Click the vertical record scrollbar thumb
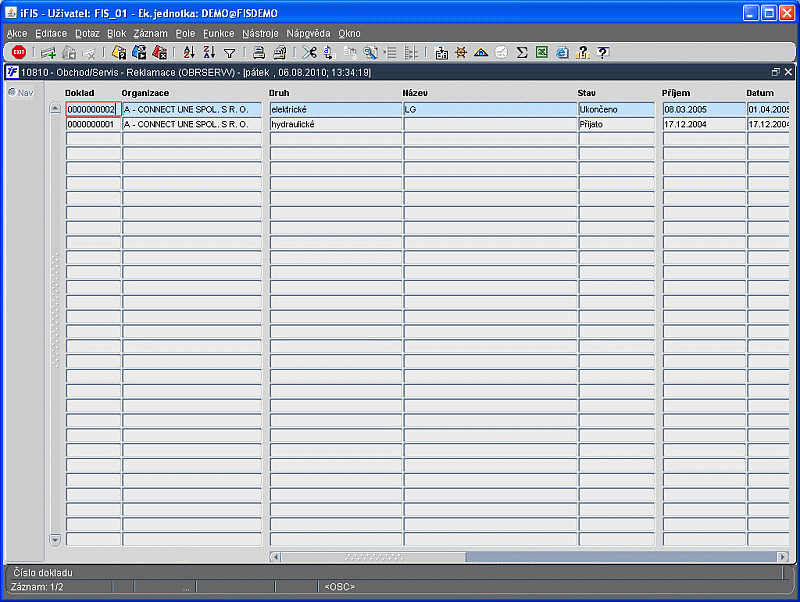The height and width of the screenshot is (602, 800). [x=55, y=310]
